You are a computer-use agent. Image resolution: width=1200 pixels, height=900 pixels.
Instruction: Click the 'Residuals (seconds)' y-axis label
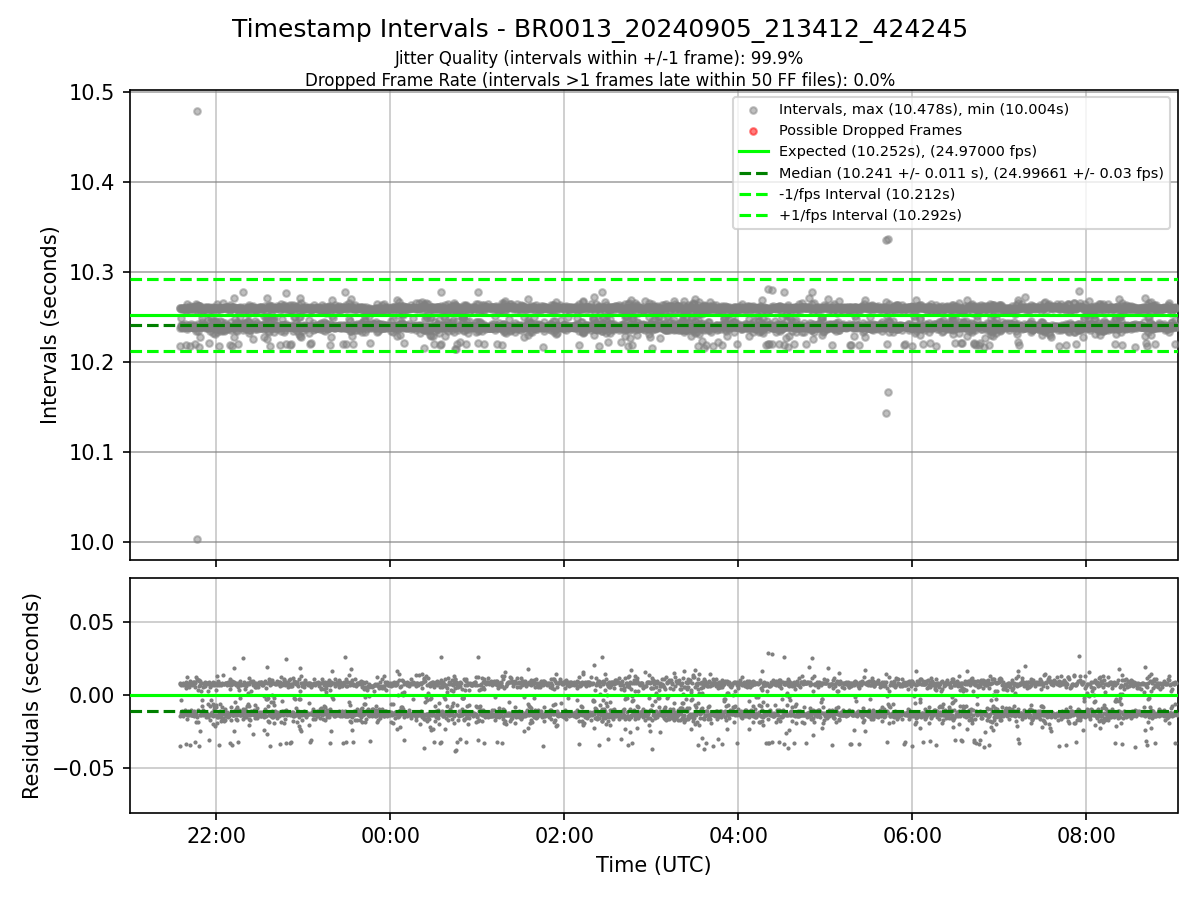coord(31,696)
